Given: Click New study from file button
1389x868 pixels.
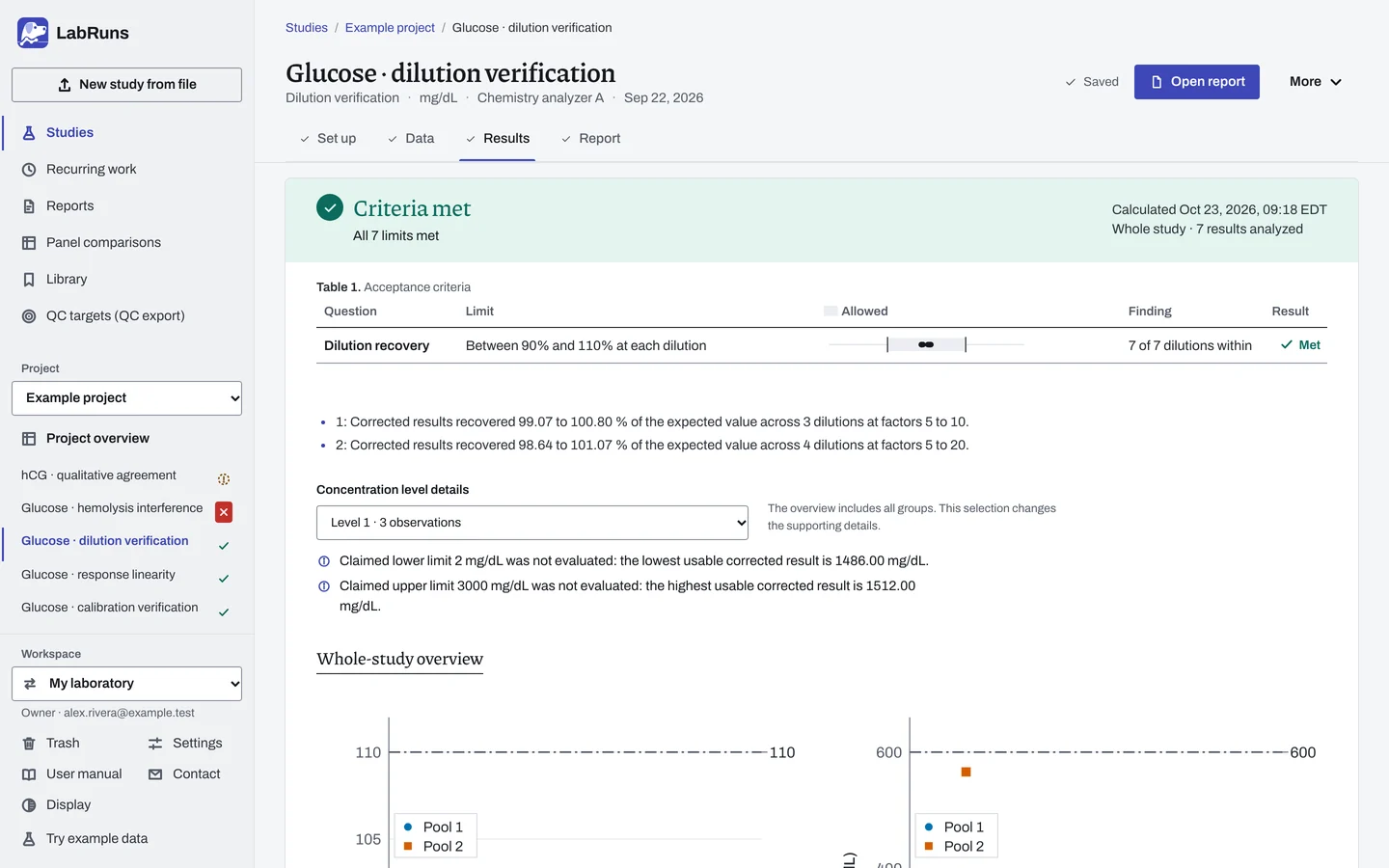Looking at the screenshot, I should pyautogui.click(x=126, y=85).
